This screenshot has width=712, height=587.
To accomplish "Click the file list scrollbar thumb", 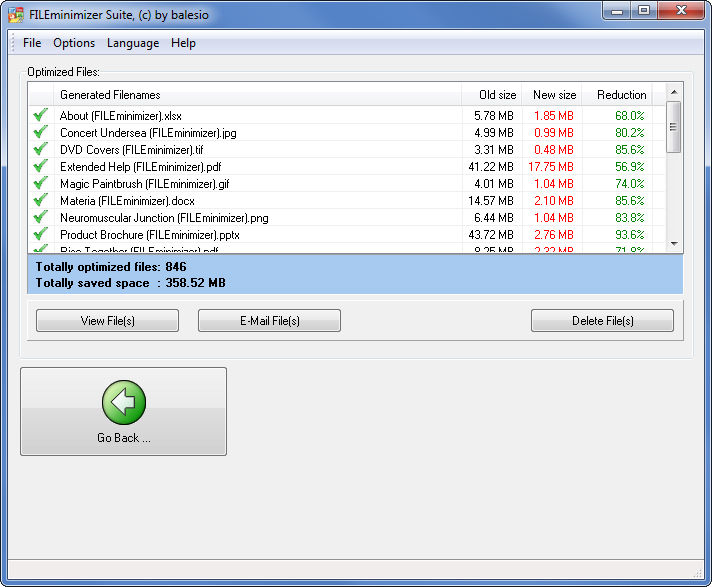I will tap(674, 127).
